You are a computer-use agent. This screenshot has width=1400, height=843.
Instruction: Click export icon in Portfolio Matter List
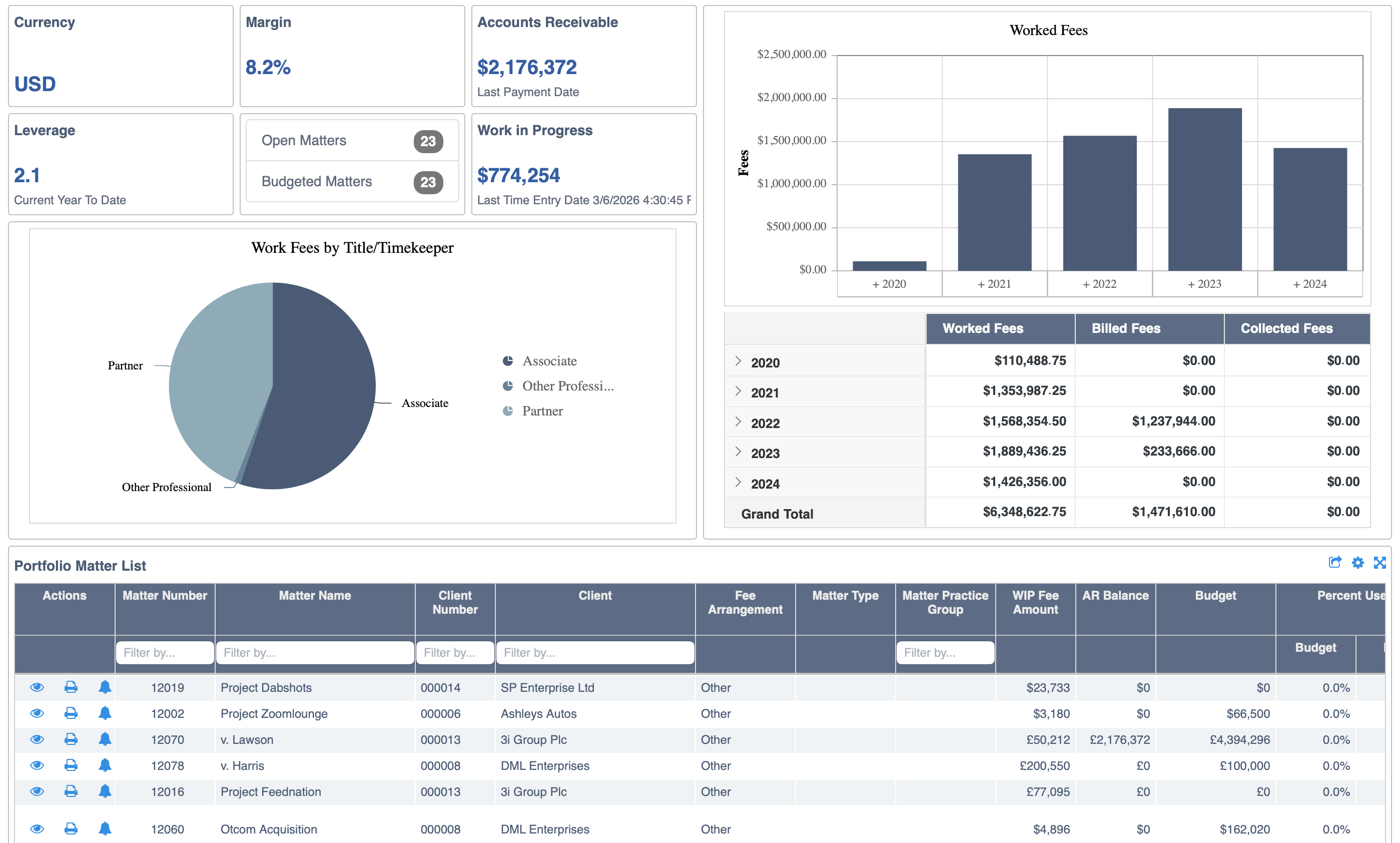1335,562
